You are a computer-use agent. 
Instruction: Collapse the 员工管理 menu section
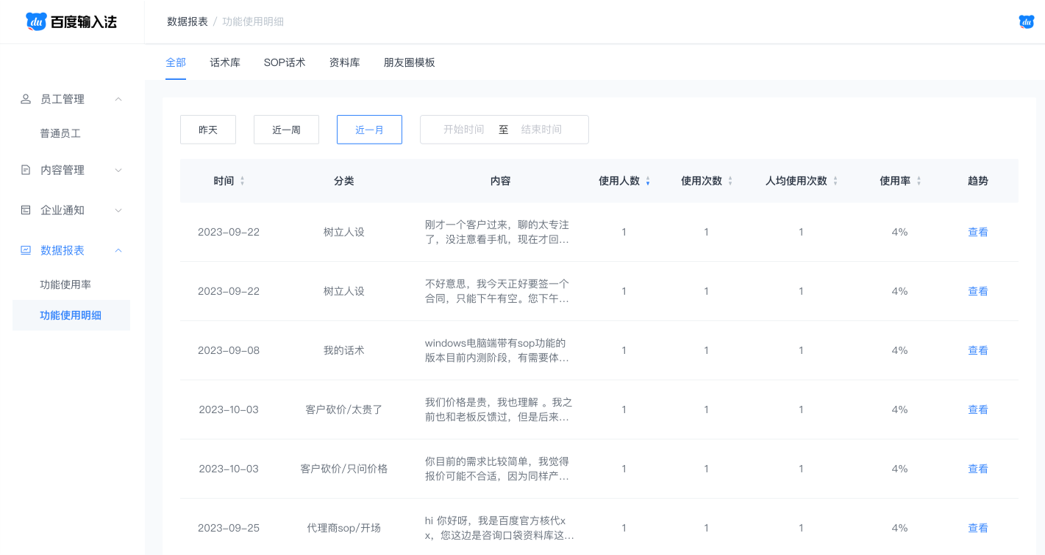point(118,99)
